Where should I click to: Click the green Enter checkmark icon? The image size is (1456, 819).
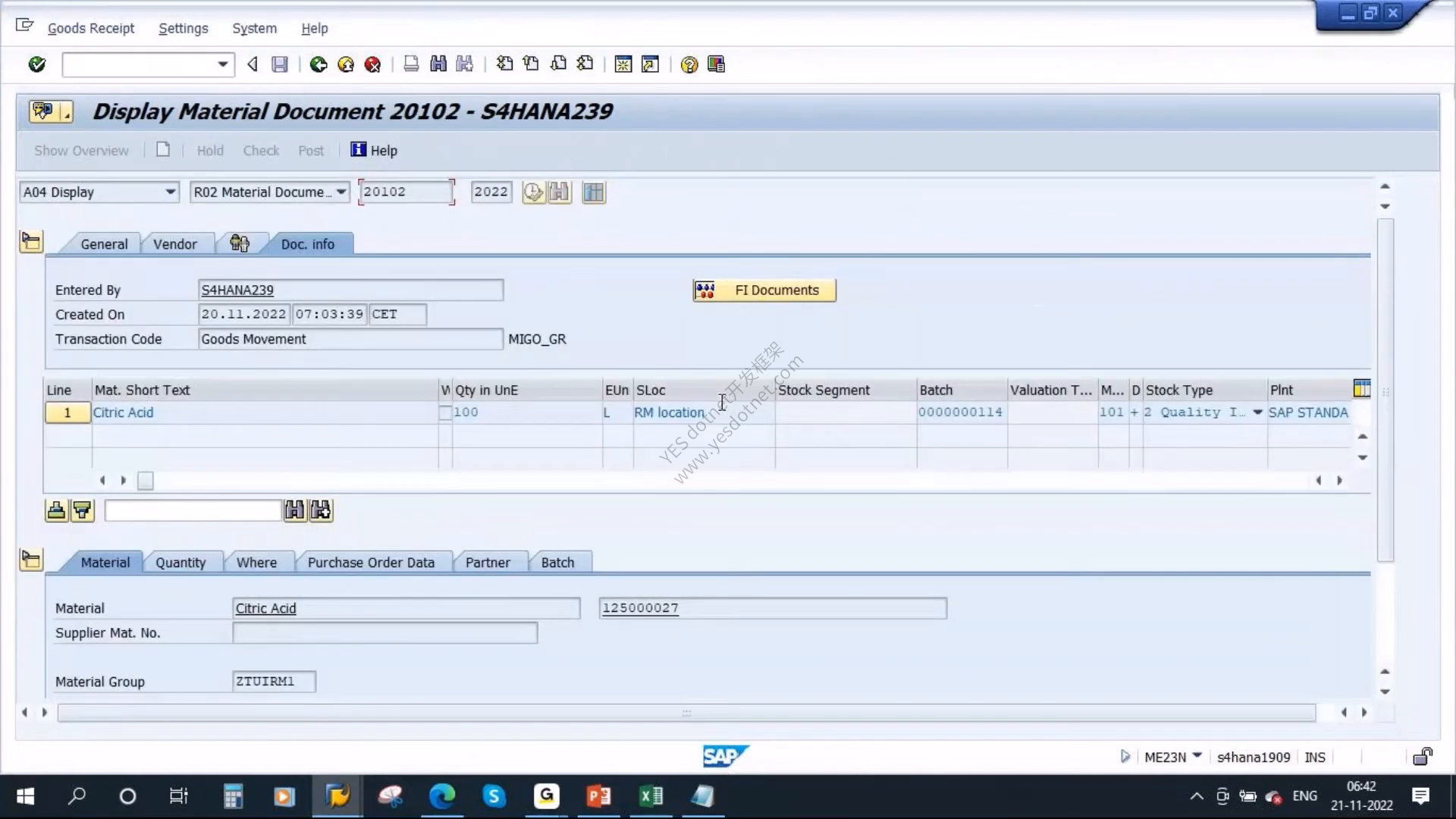click(x=36, y=64)
